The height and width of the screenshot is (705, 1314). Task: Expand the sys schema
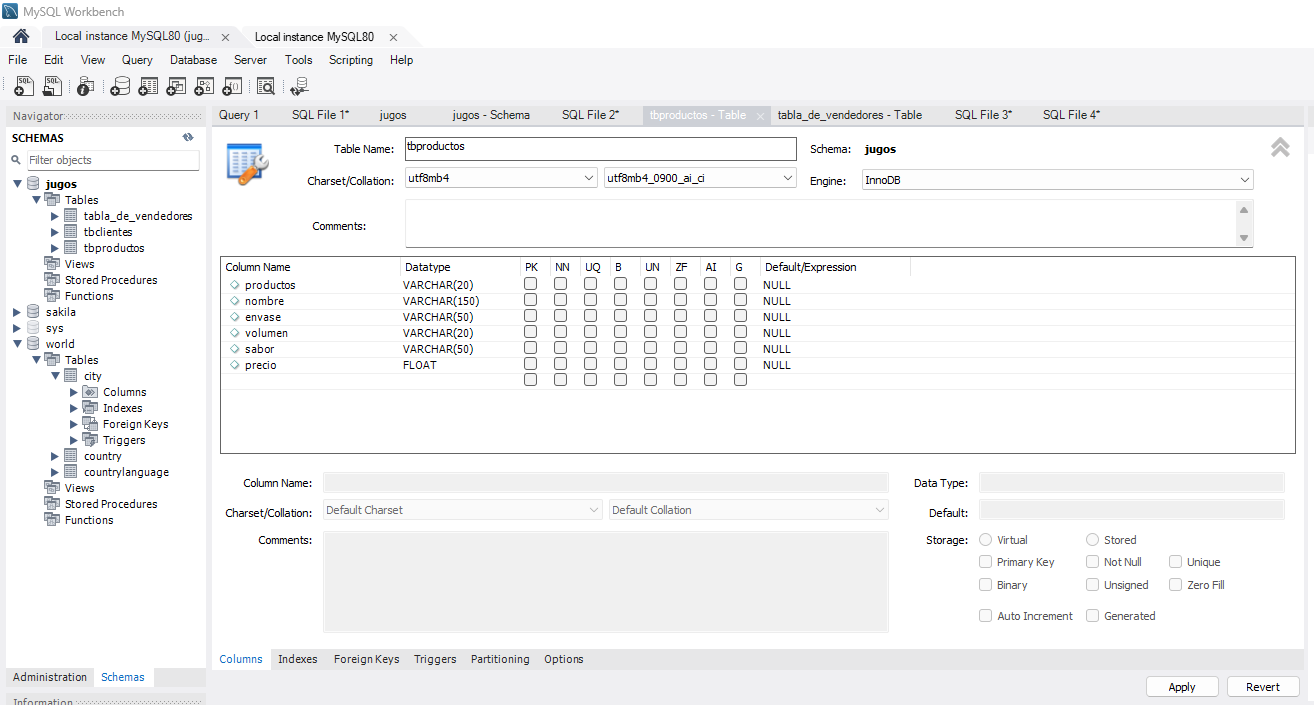(x=17, y=328)
